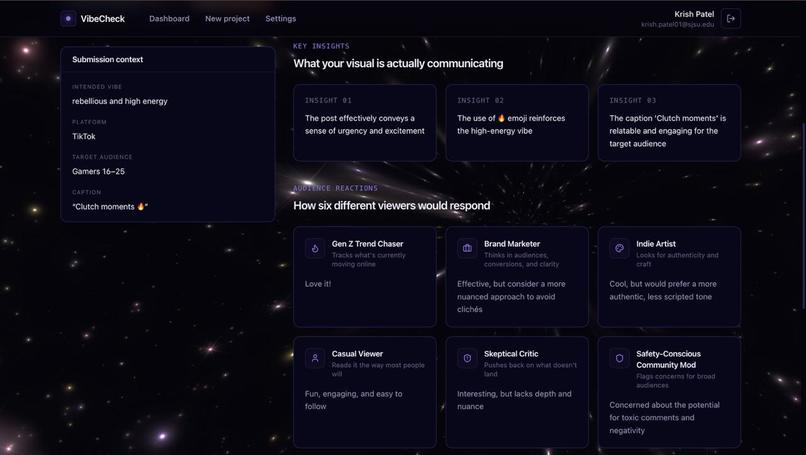Click the krish.patel01@sjsu.edu email
Viewport: 806px width, 455px height.
coord(677,24)
